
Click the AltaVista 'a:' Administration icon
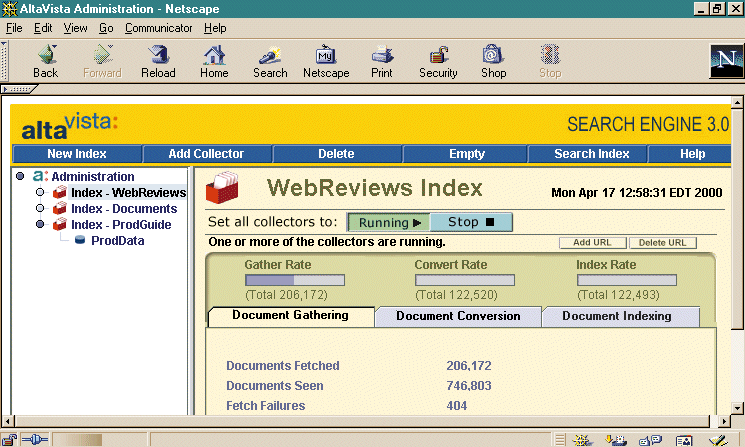[40, 176]
